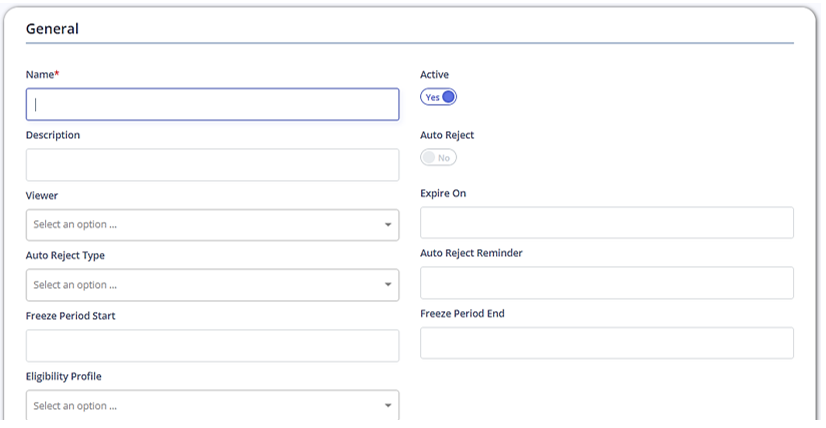The width and height of the screenshot is (826, 428).
Task: Select the Expire On field
Action: coord(607,222)
